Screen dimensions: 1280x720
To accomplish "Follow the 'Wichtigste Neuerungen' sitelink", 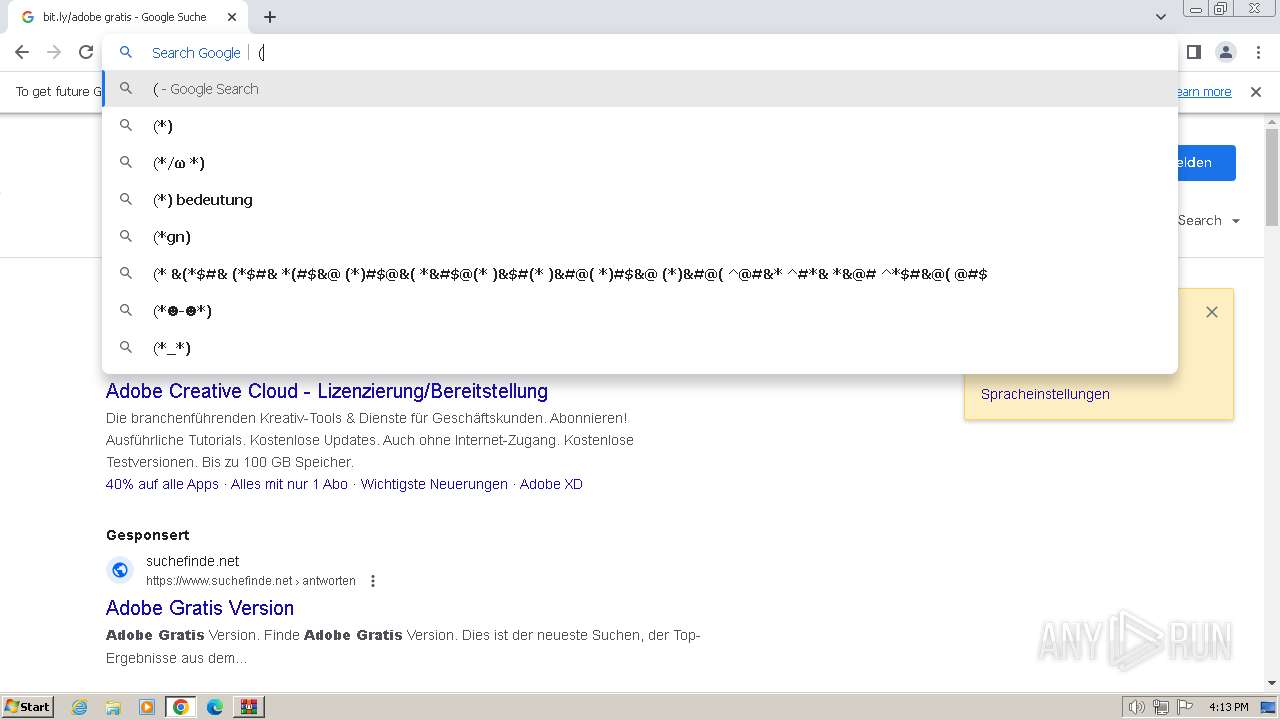I will 434,484.
